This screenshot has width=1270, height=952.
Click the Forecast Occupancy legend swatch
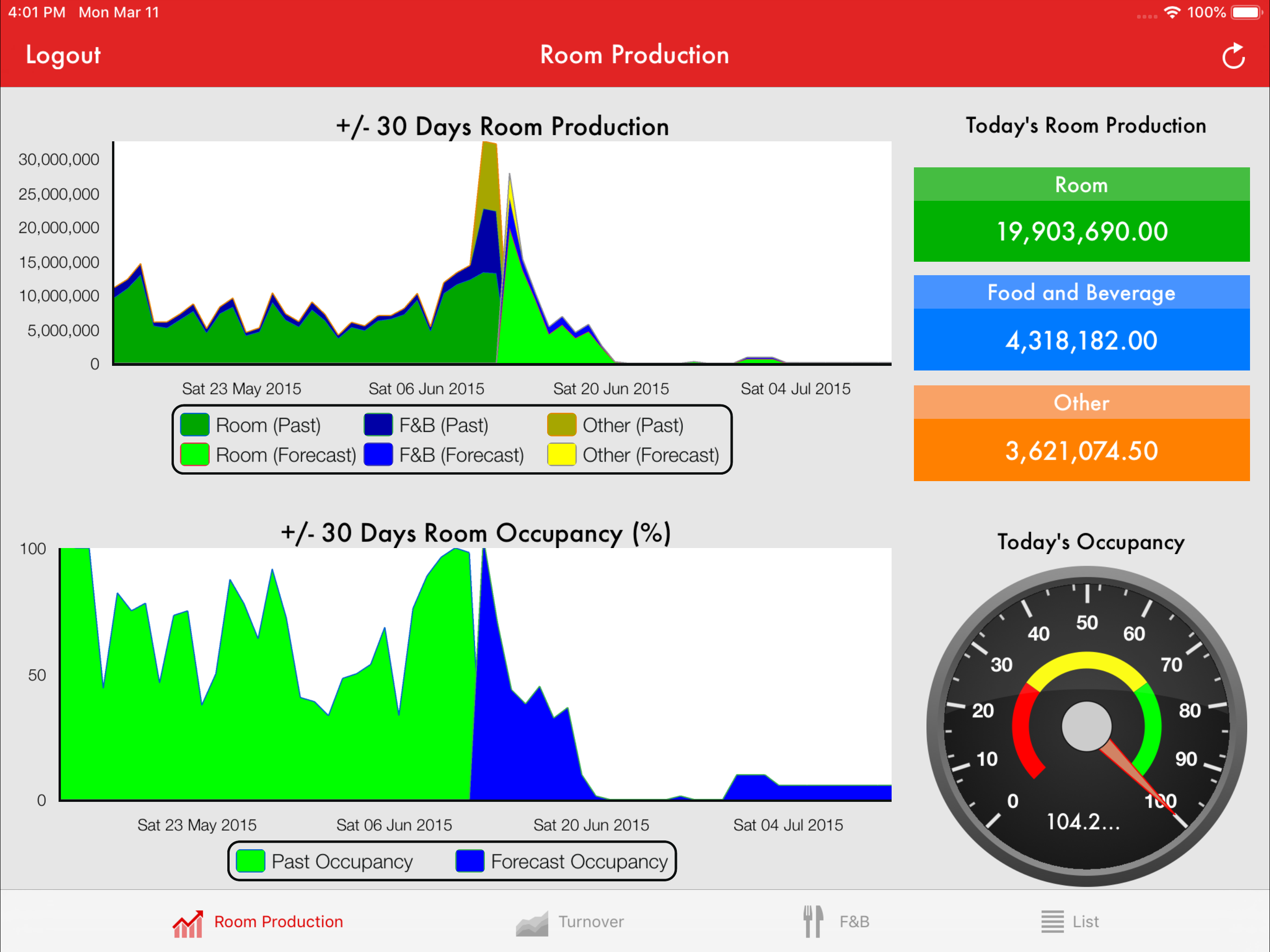pos(470,861)
